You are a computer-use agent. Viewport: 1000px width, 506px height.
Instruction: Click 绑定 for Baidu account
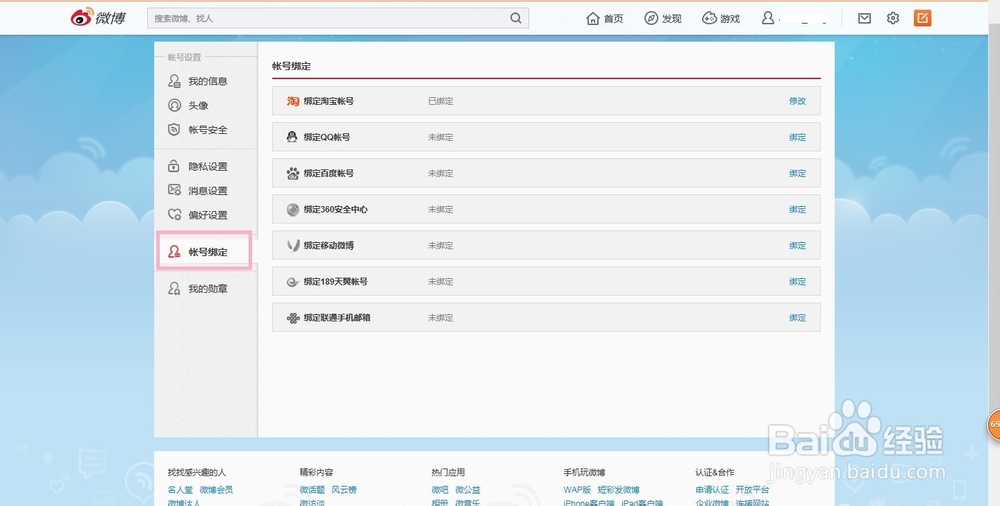pos(797,173)
